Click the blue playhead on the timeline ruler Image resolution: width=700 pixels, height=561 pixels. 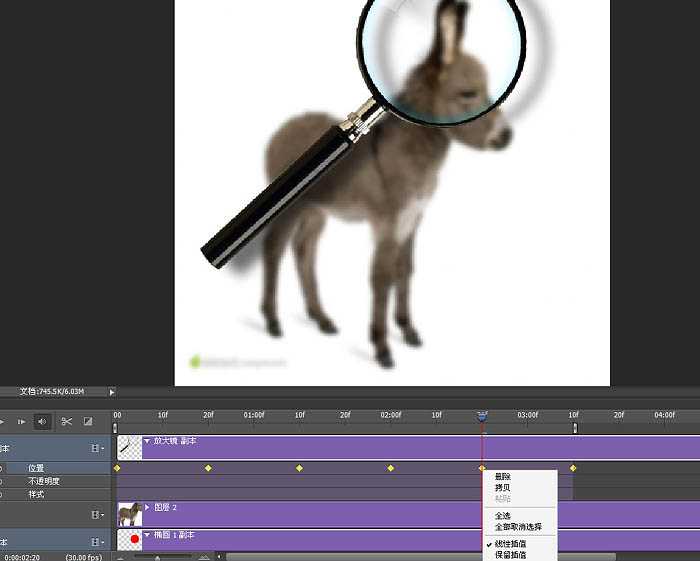(482, 415)
